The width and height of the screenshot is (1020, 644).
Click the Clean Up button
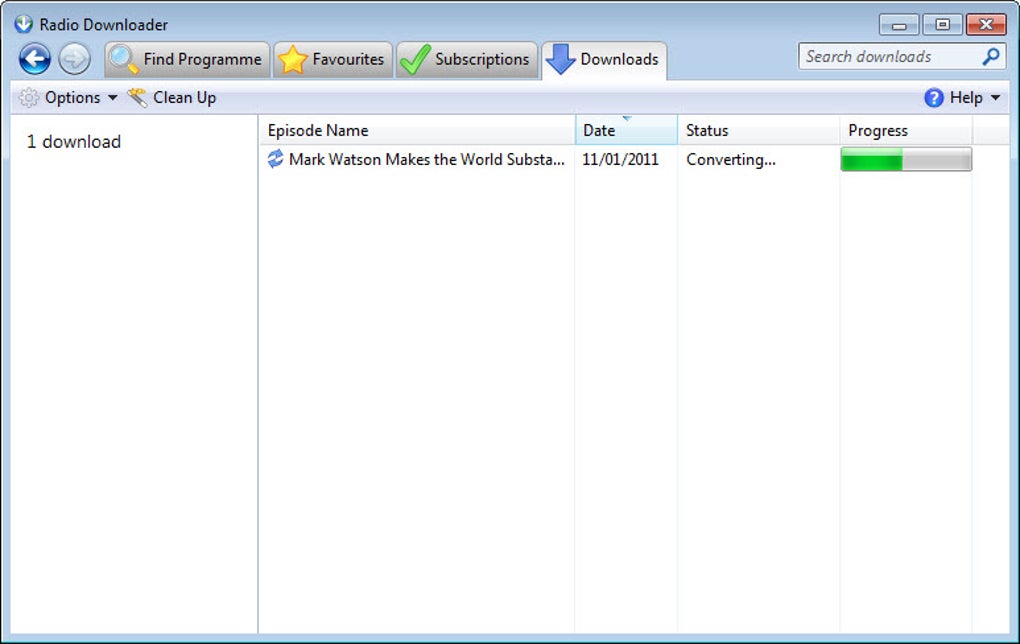coord(171,98)
